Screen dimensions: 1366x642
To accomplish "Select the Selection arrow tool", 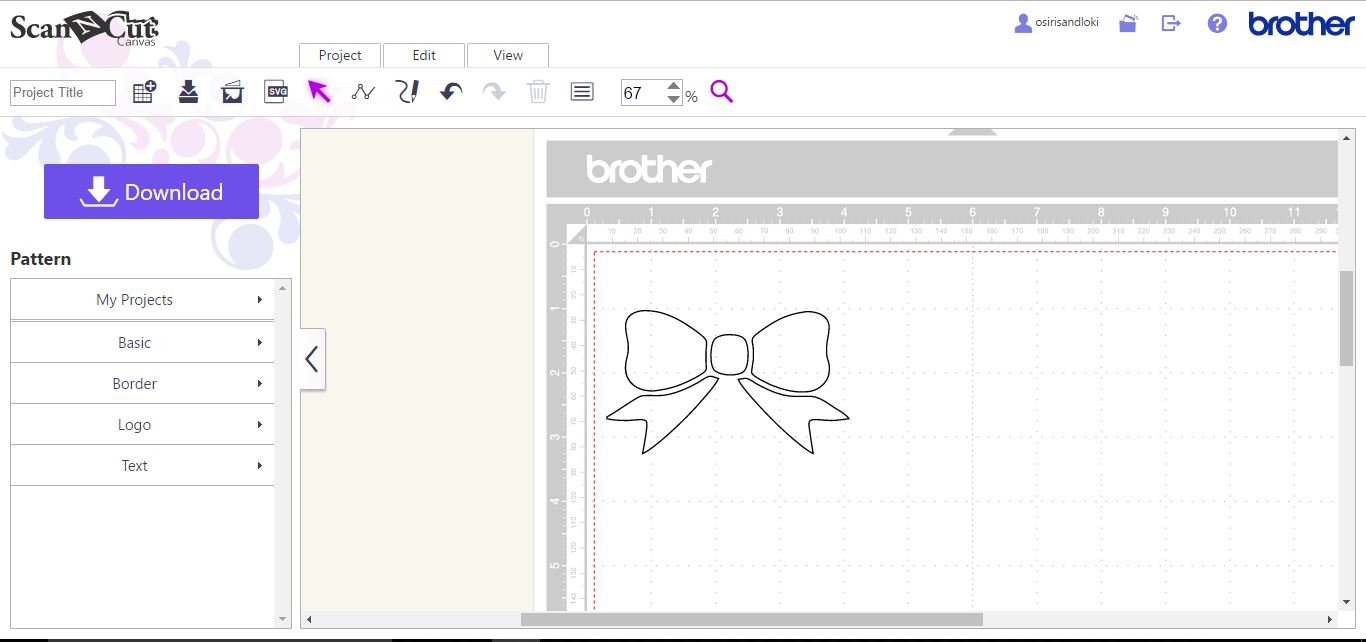I will tap(318, 90).
